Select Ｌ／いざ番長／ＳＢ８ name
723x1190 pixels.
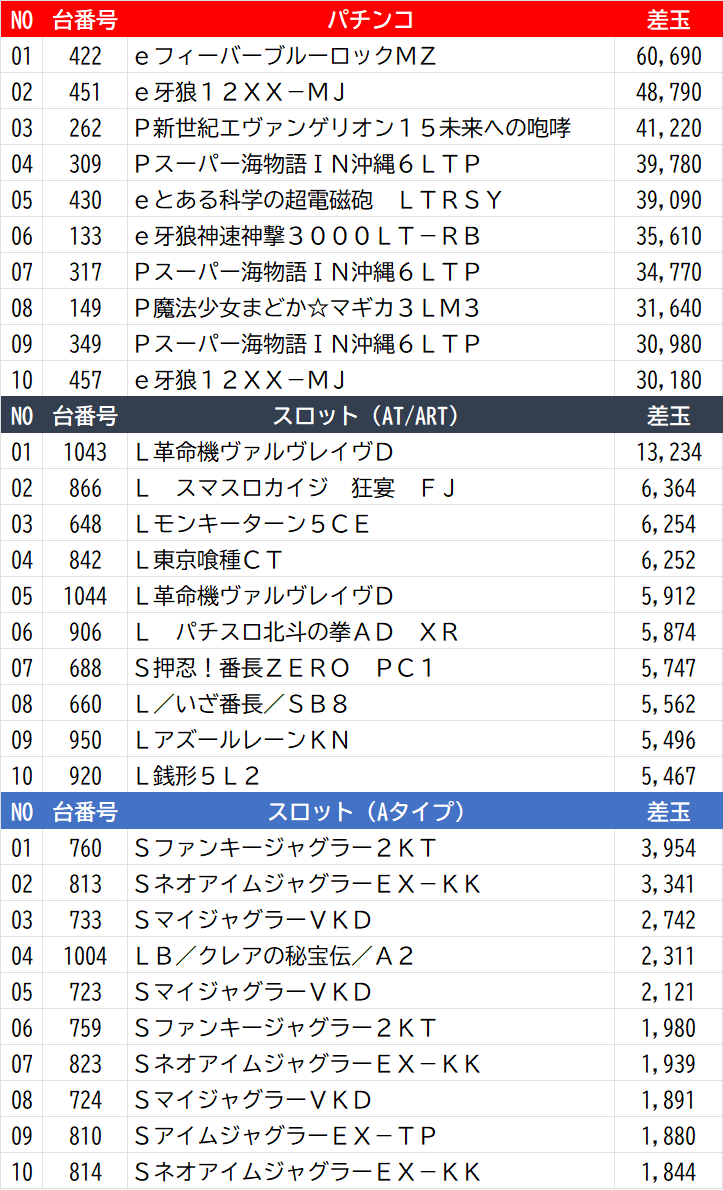(241, 704)
